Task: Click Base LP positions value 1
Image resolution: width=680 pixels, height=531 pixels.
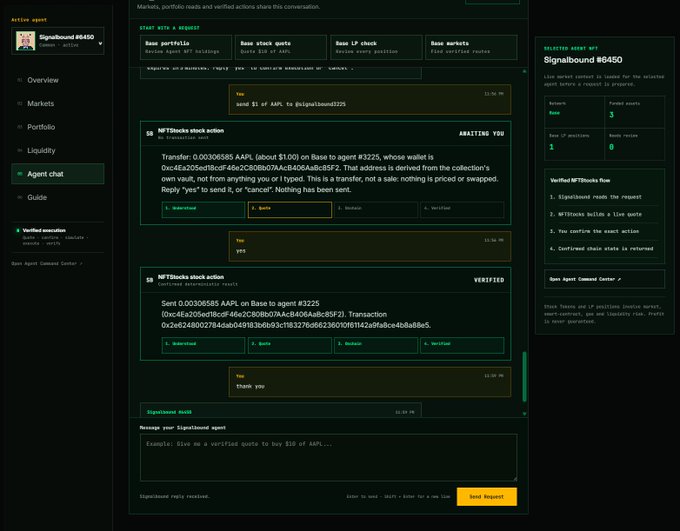Action: tap(552, 147)
